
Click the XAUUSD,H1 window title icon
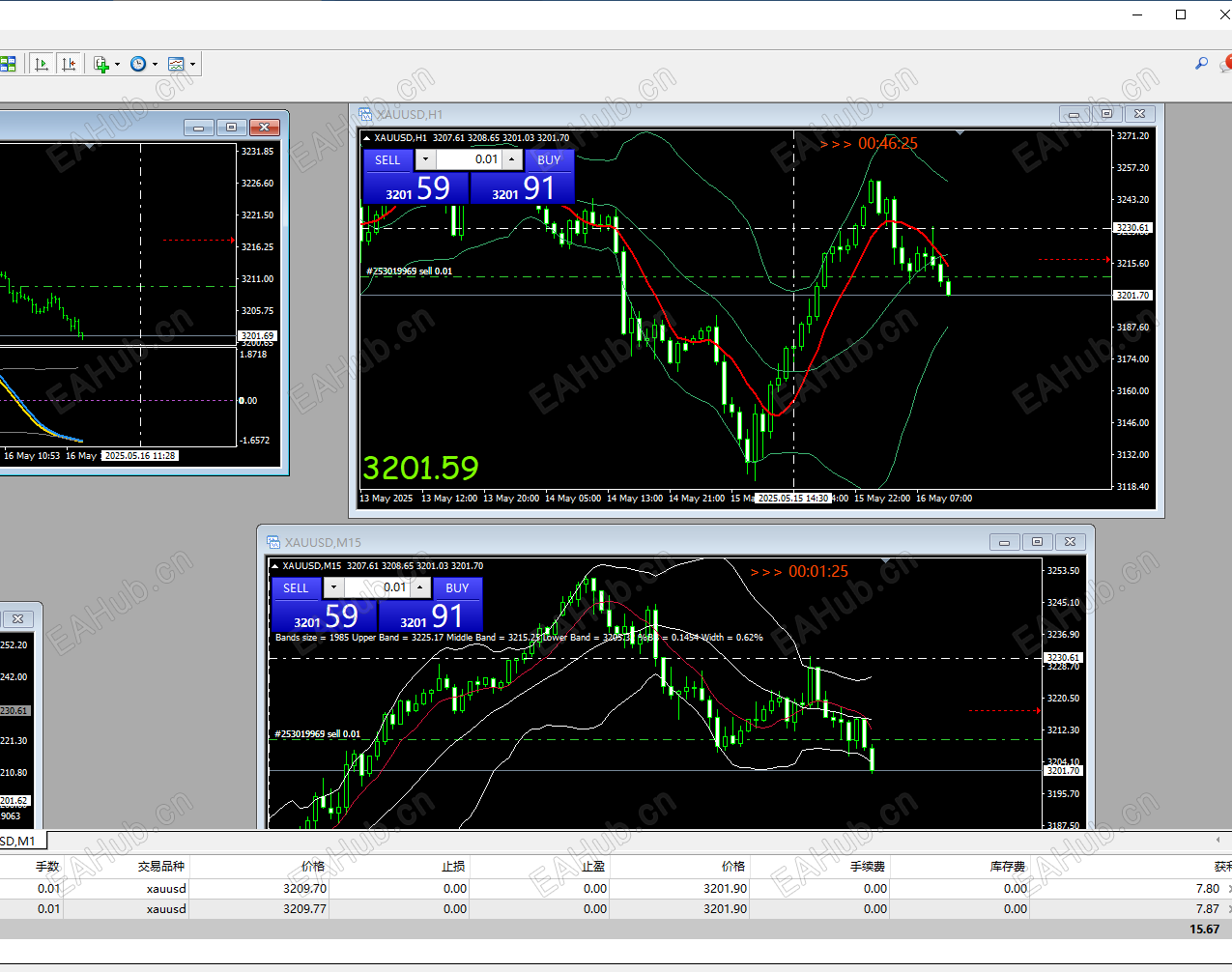click(x=365, y=114)
